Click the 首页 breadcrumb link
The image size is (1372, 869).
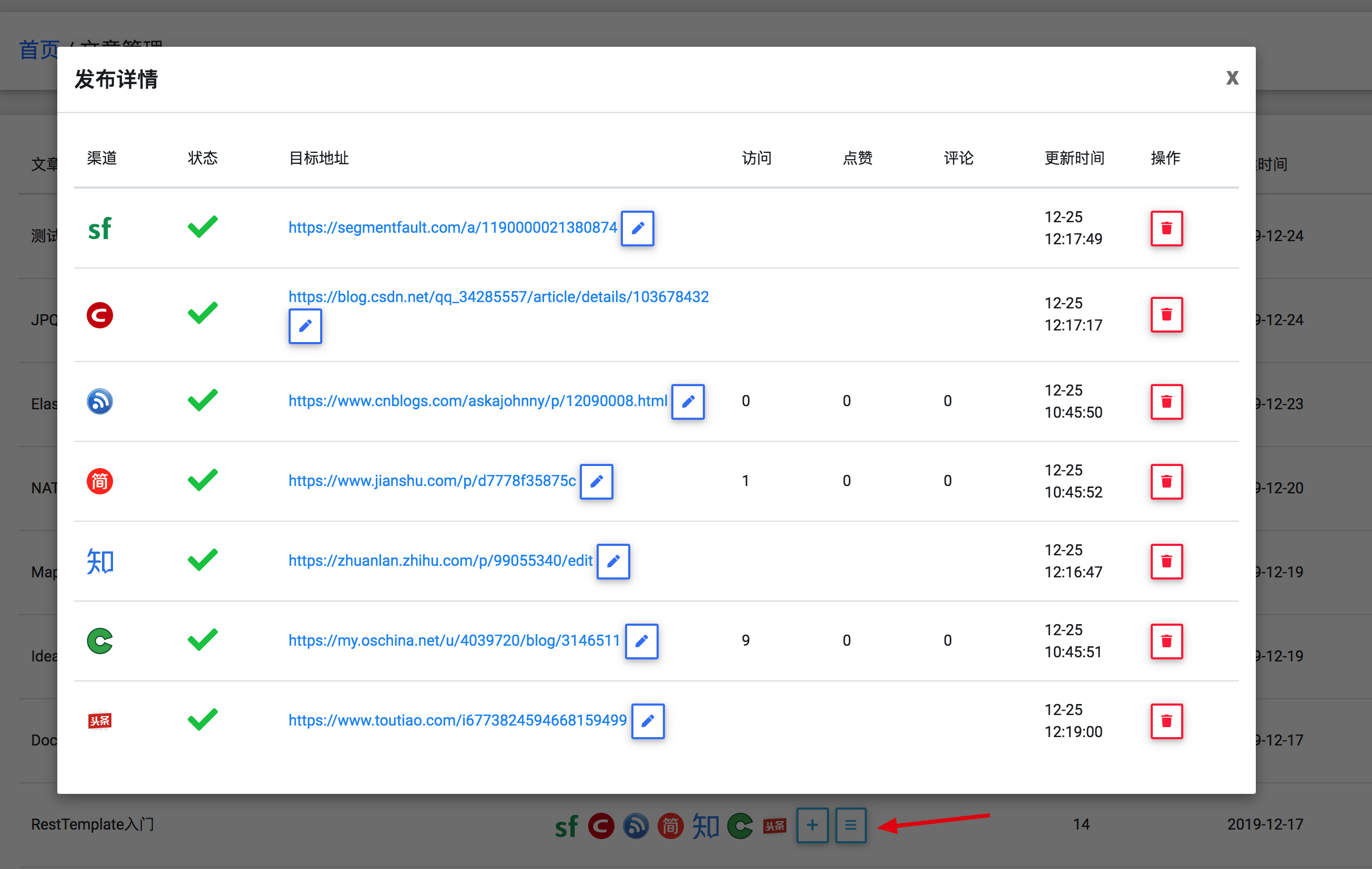(40, 49)
